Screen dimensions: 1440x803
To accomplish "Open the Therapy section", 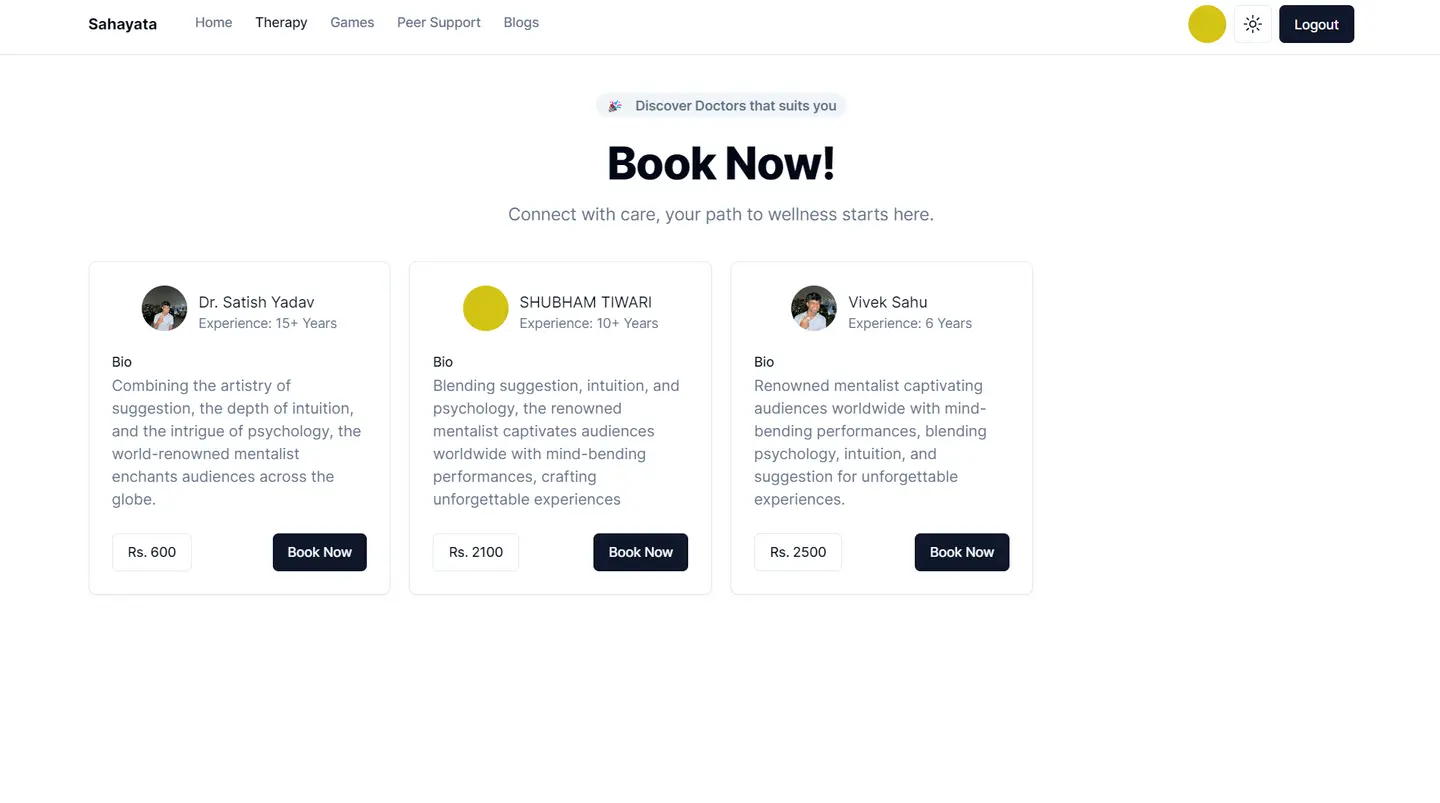I will [x=281, y=22].
